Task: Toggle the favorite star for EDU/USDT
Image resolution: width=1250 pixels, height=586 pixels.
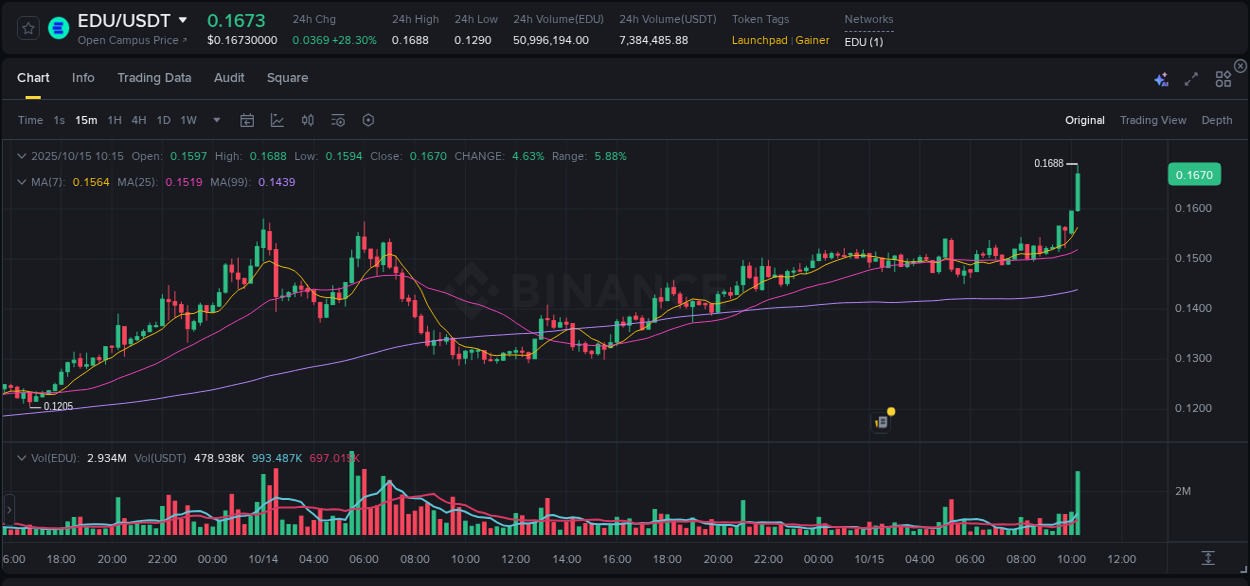Action: point(27,28)
